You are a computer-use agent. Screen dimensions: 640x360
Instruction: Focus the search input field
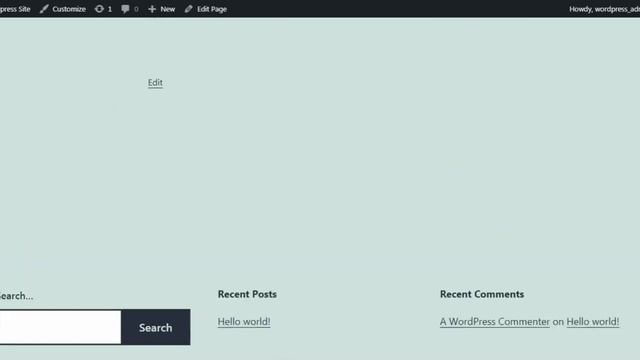pos(60,327)
